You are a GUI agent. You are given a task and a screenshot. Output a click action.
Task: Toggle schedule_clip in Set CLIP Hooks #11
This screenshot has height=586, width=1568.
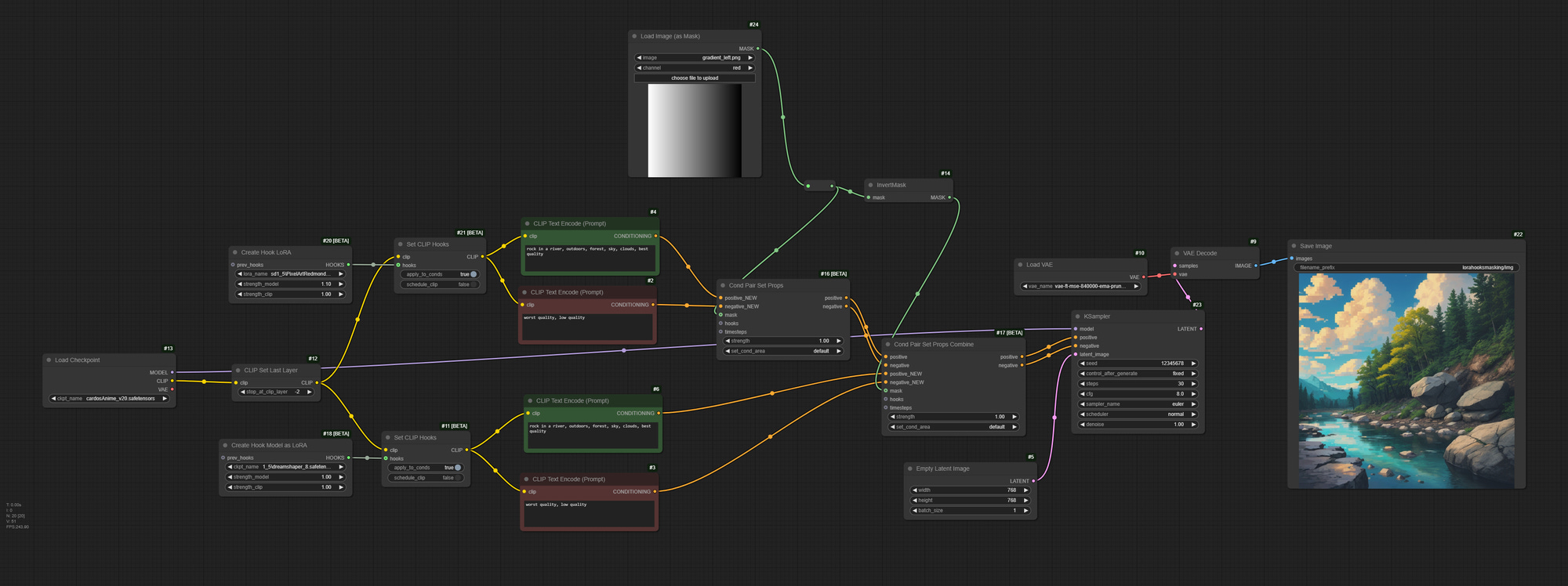click(x=426, y=478)
